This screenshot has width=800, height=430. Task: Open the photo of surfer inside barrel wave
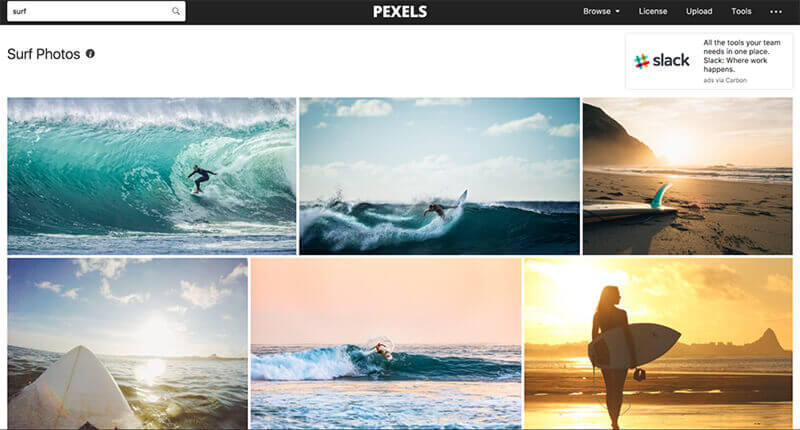[x=152, y=176]
